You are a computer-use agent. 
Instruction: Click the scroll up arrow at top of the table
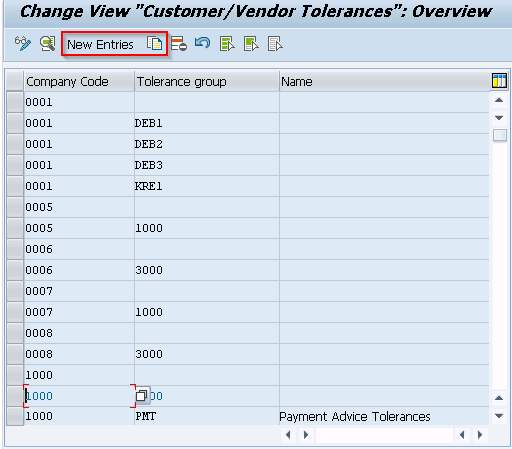click(x=499, y=100)
